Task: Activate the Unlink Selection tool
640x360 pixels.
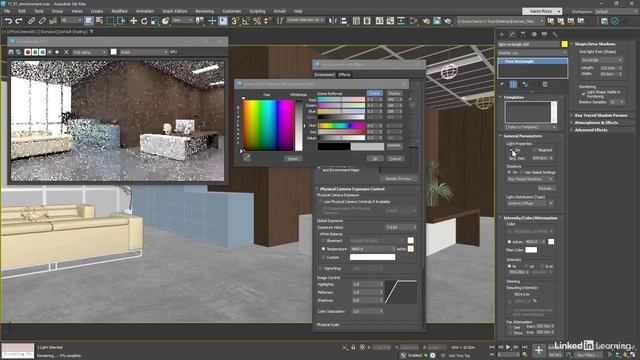Action: pyautogui.click(x=42, y=21)
